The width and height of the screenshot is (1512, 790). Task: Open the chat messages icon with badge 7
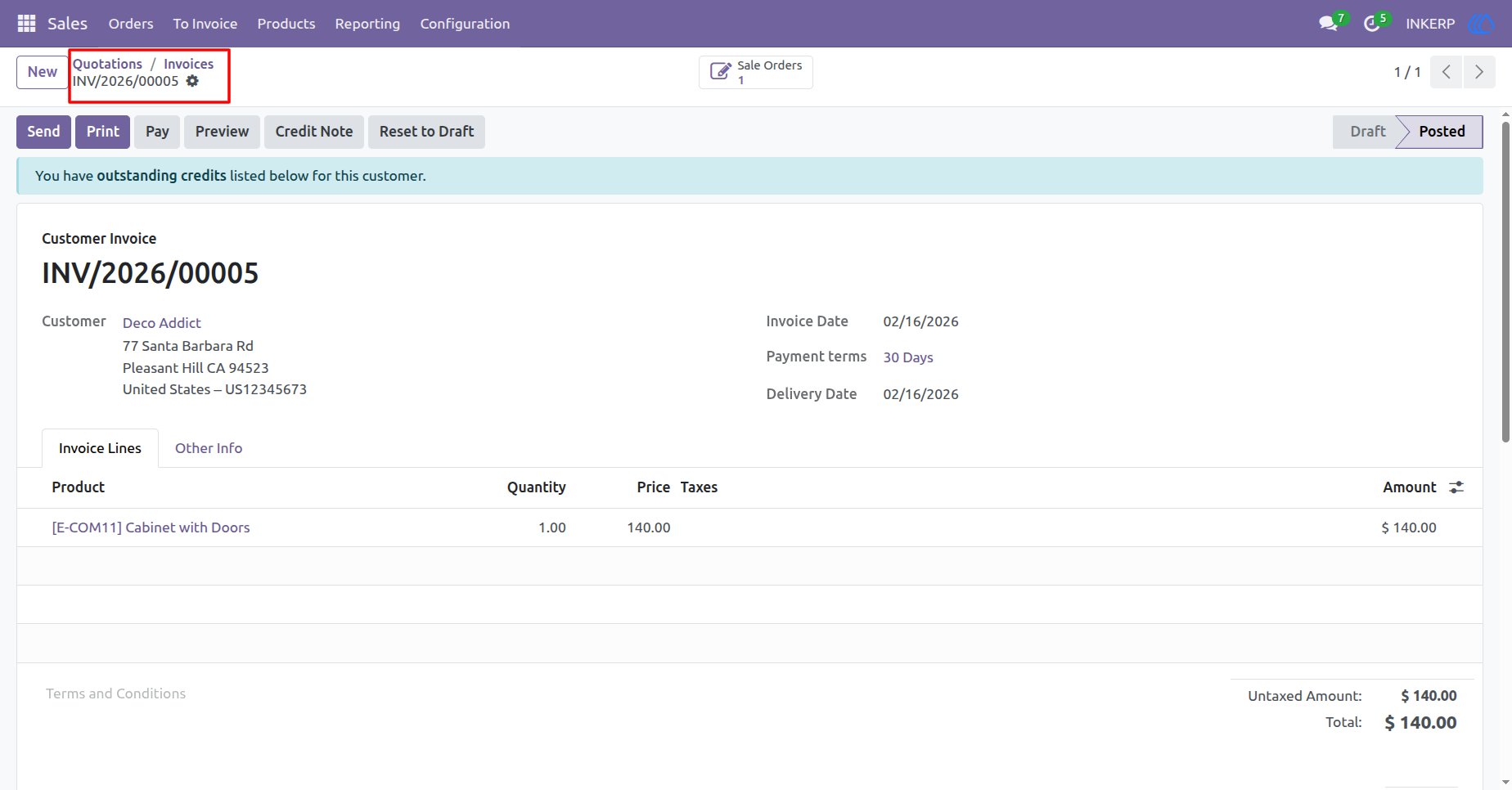tap(1329, 24)
